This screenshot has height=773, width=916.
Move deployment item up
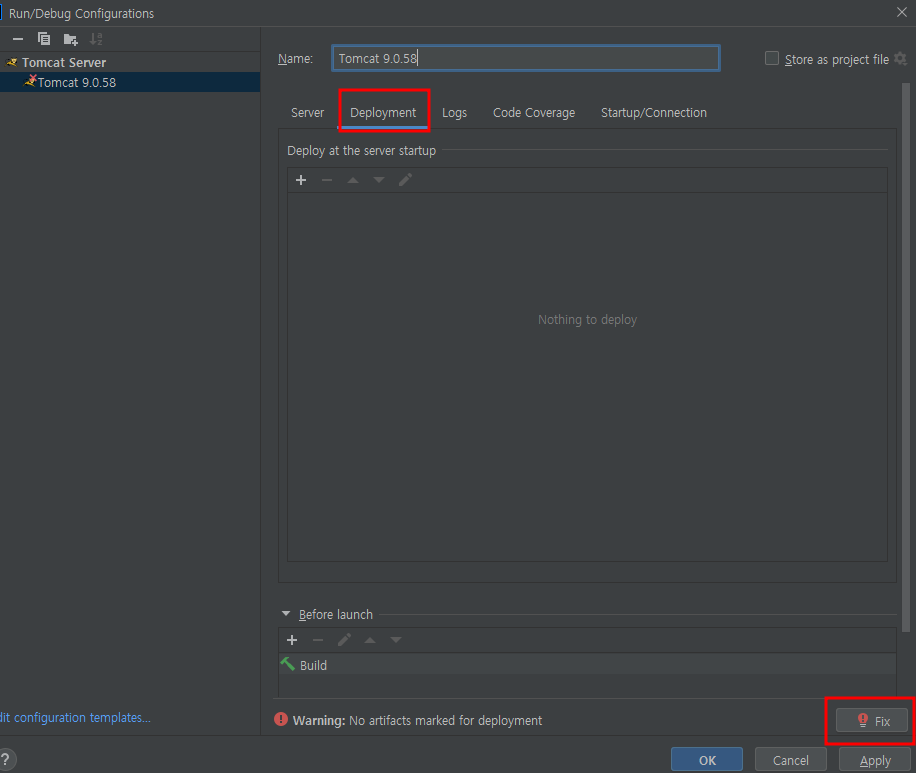[x=353, y=180]
